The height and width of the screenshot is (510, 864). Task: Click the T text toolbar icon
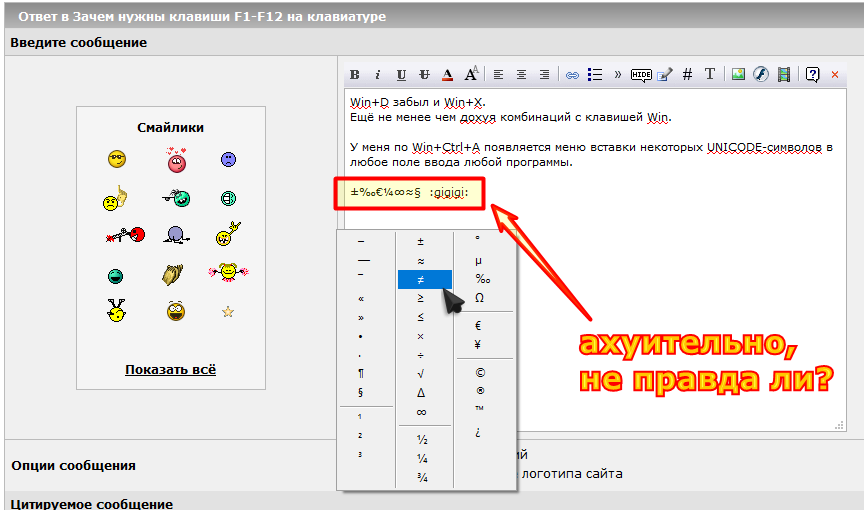[x=710, y=74]
